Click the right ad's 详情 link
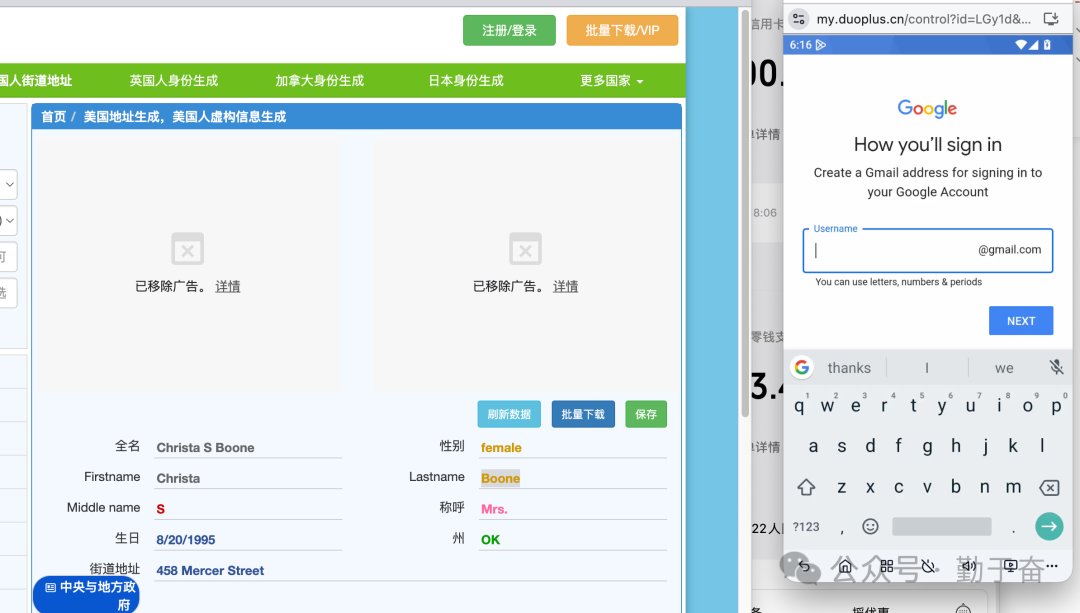This screenshot has height=613, width=1080. pyautogui.click(x=565, y=287)
